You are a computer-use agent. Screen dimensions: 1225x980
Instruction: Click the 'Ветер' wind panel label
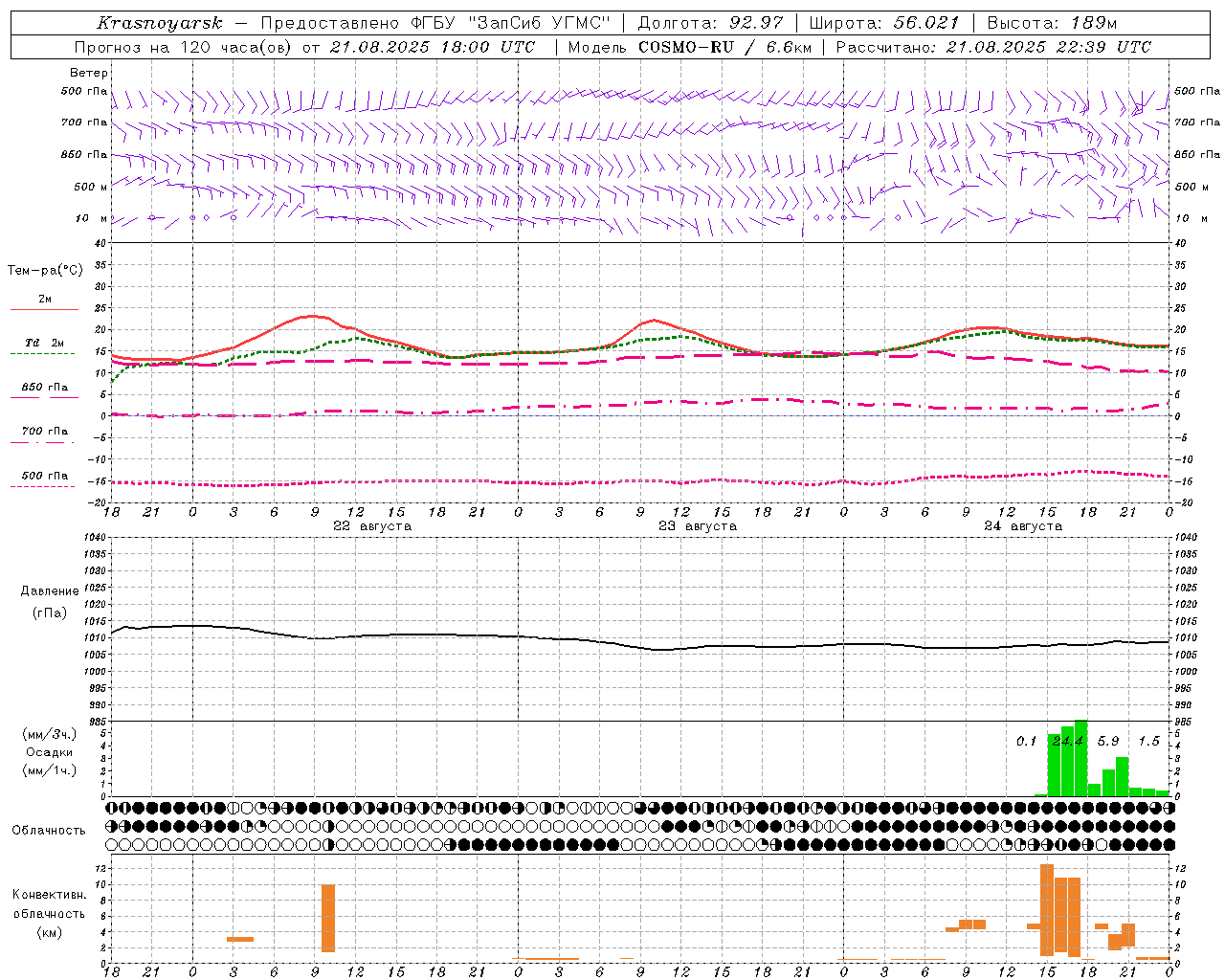[89, 73]
